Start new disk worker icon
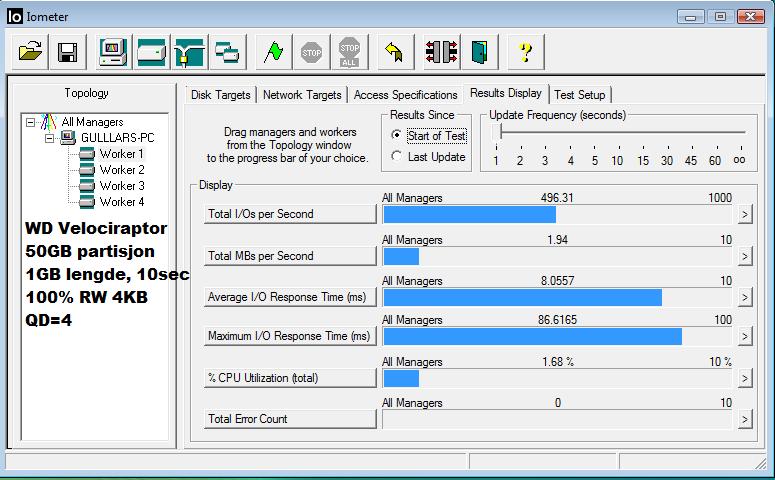775x480 pixels. [151, 51]
